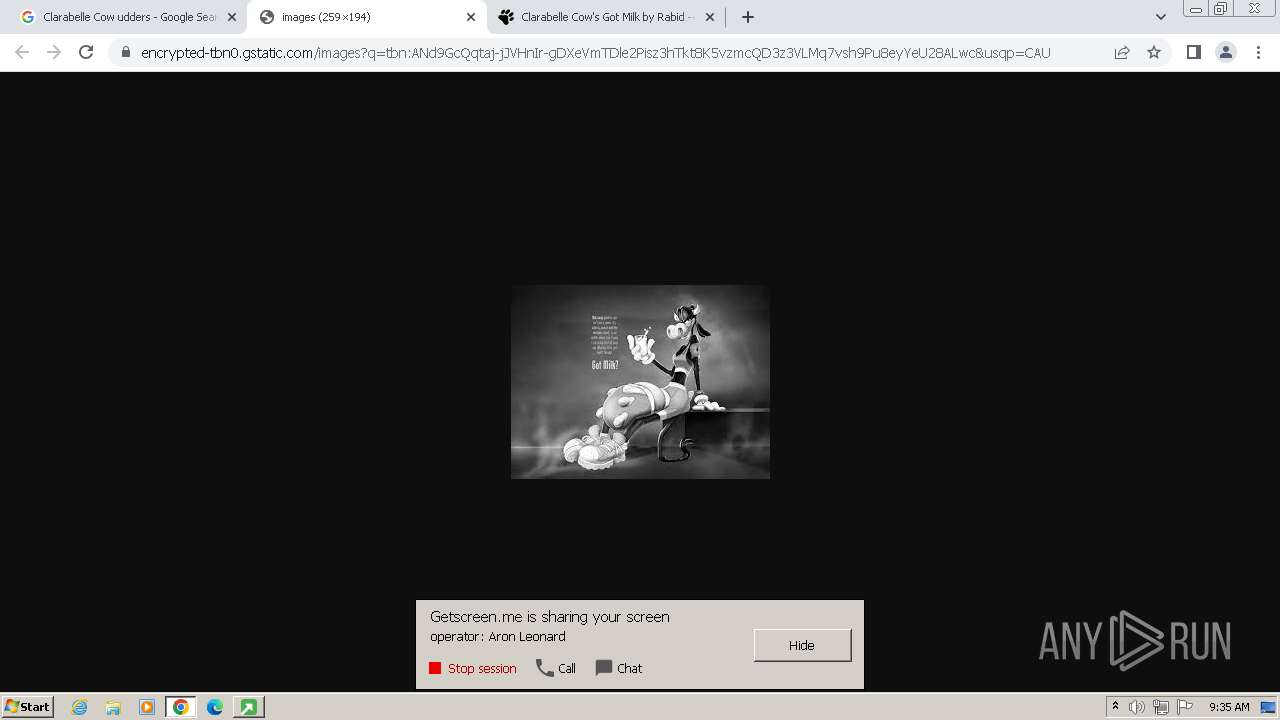Click Getscreen.me is sharing your screen text
Image resolution: width=1280 pixels, height=720 pixels.
tap(550, 617)
